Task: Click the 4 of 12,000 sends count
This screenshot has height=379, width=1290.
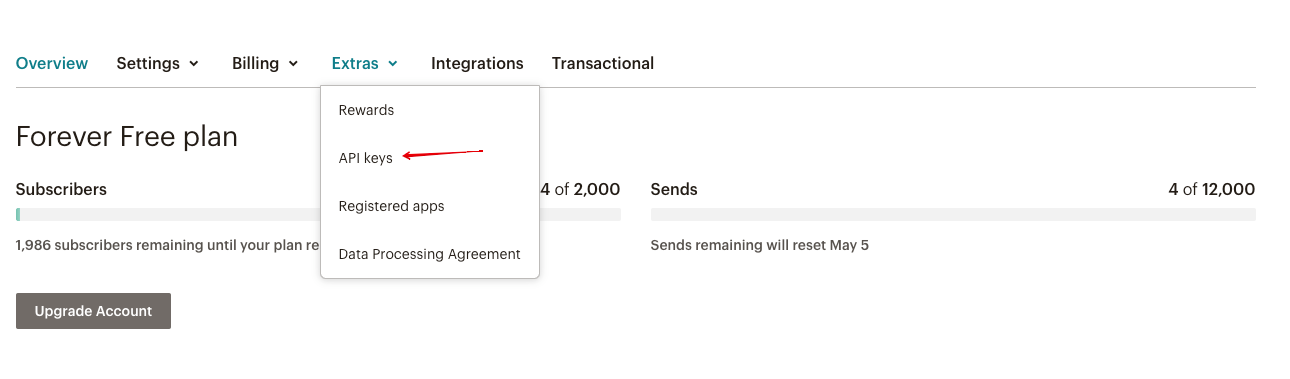Action: [x=1211, y=189]
